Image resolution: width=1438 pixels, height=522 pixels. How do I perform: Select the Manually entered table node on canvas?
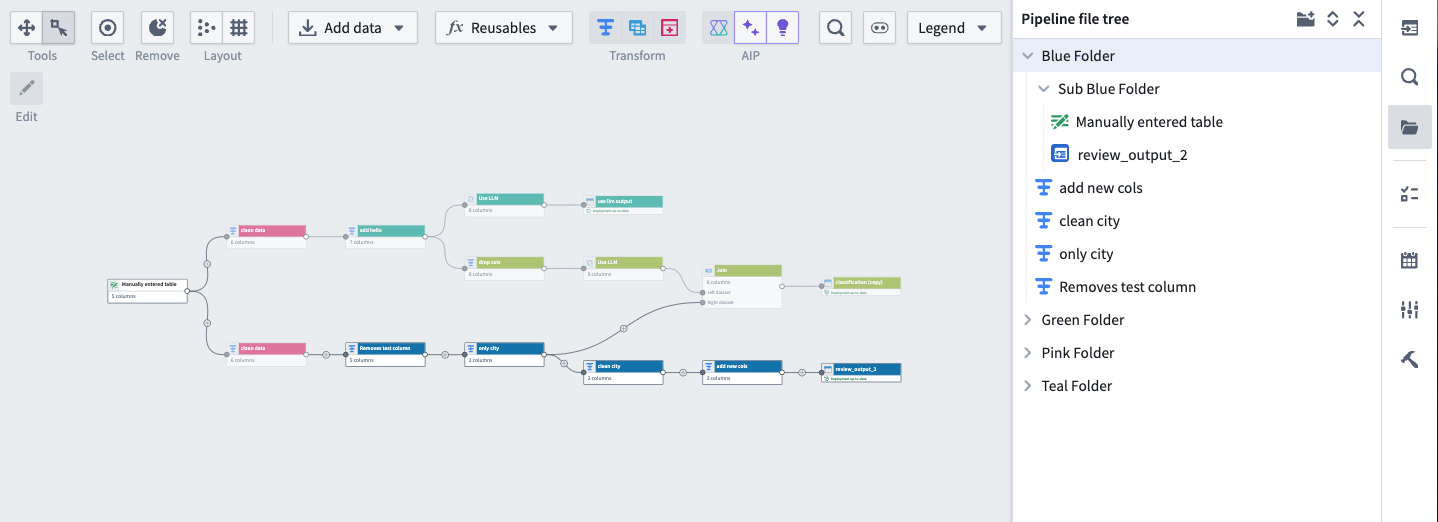147,290
